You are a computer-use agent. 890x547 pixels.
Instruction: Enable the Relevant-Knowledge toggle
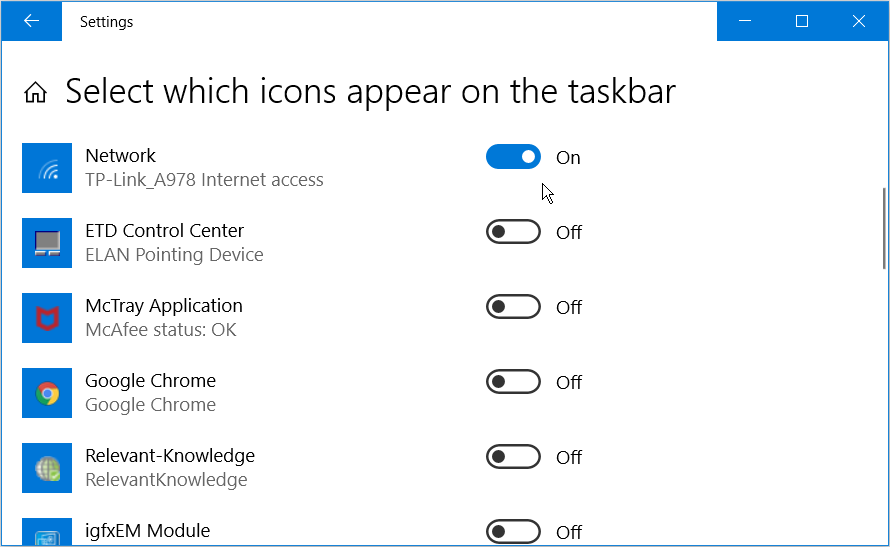coord(513,457)
